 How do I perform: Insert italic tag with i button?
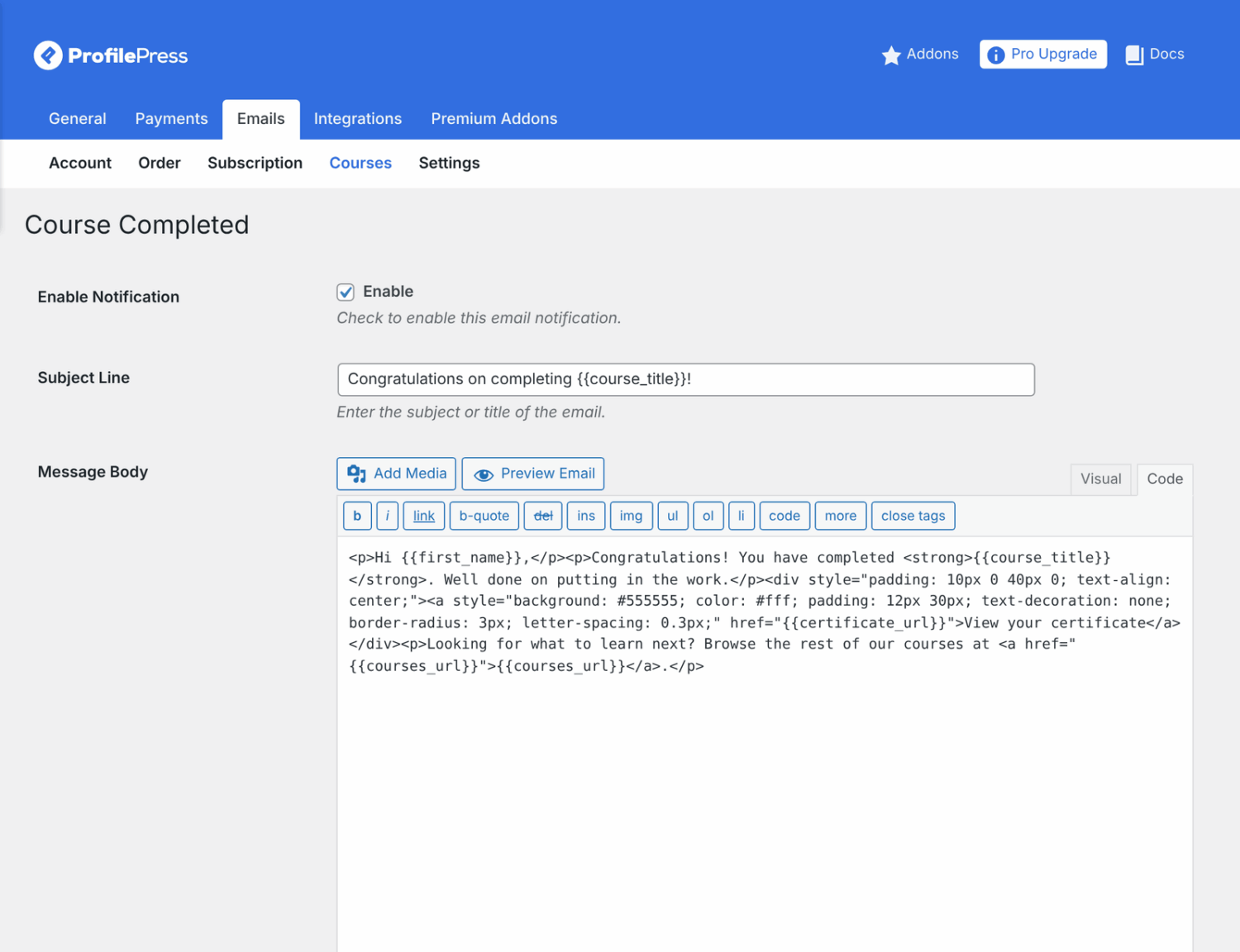click(387, 516)
